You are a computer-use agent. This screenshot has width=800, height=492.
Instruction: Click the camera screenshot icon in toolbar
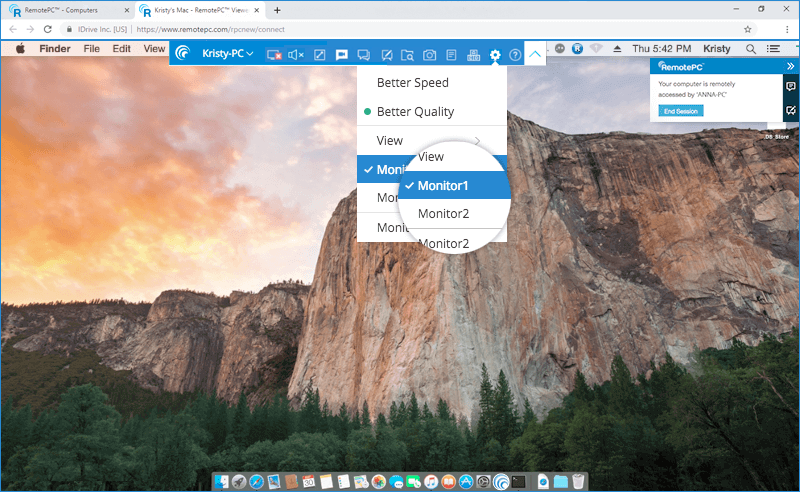429,54
